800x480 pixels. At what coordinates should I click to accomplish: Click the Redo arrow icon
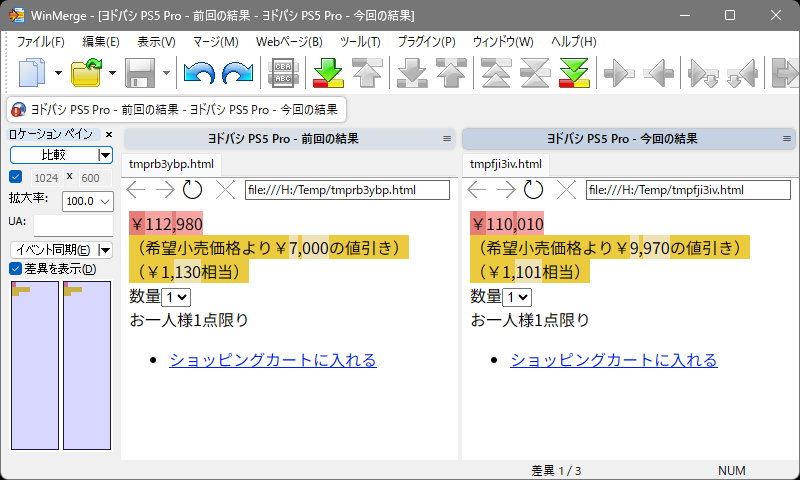[x=238, y=73]
